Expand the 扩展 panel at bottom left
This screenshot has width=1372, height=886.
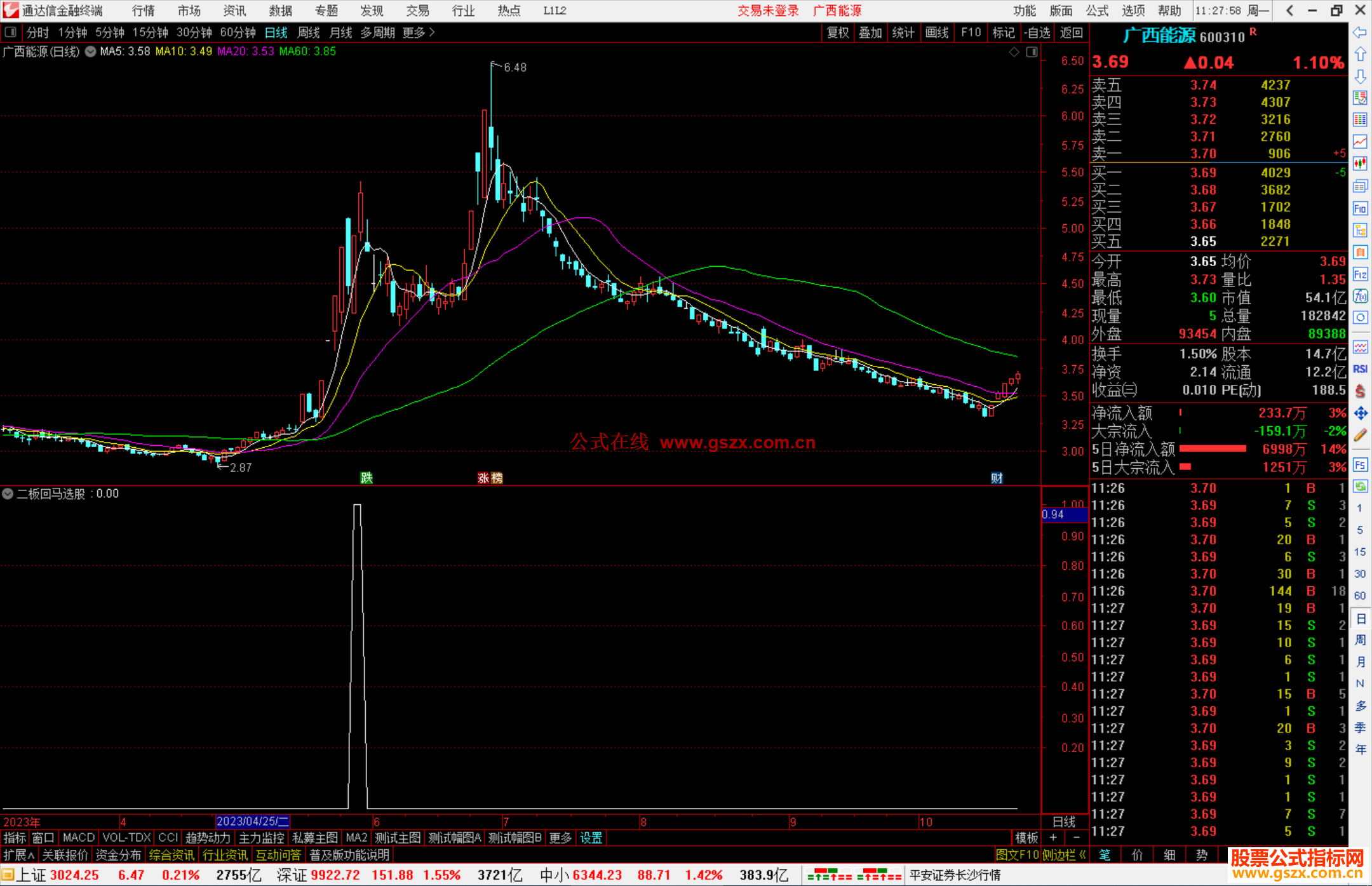19,855
